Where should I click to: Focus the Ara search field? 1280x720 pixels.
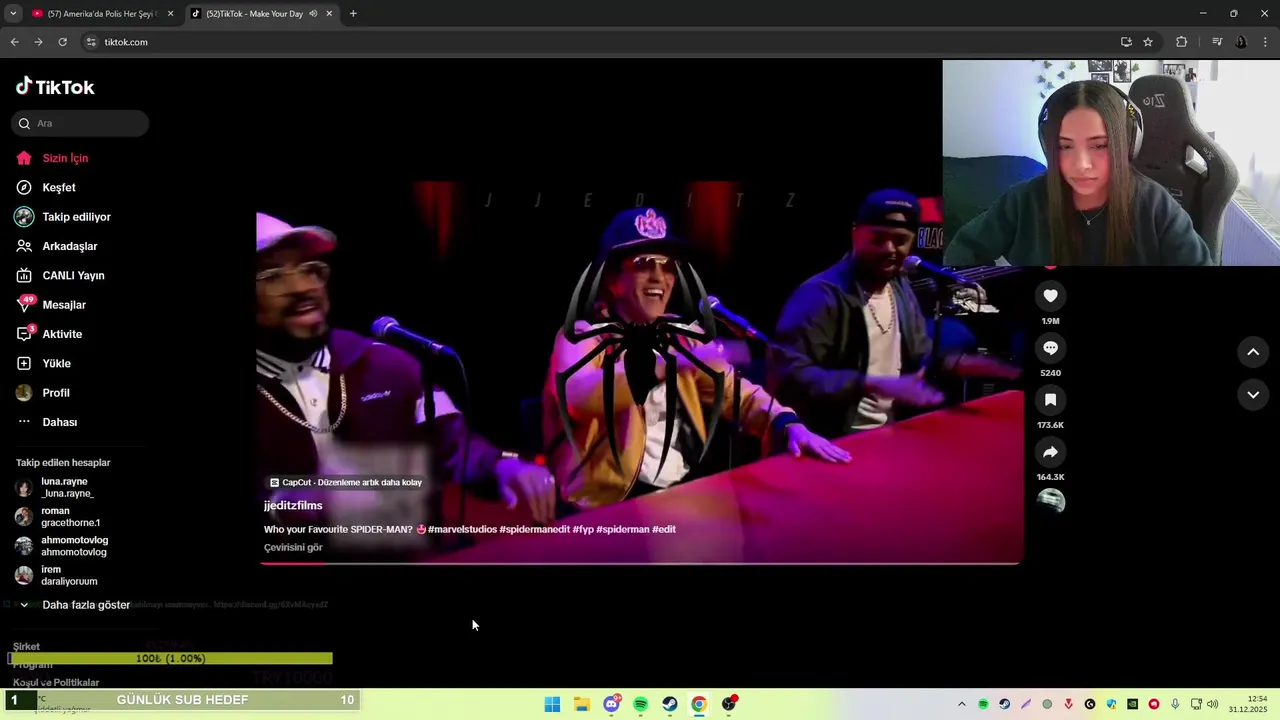click(80, 123)
